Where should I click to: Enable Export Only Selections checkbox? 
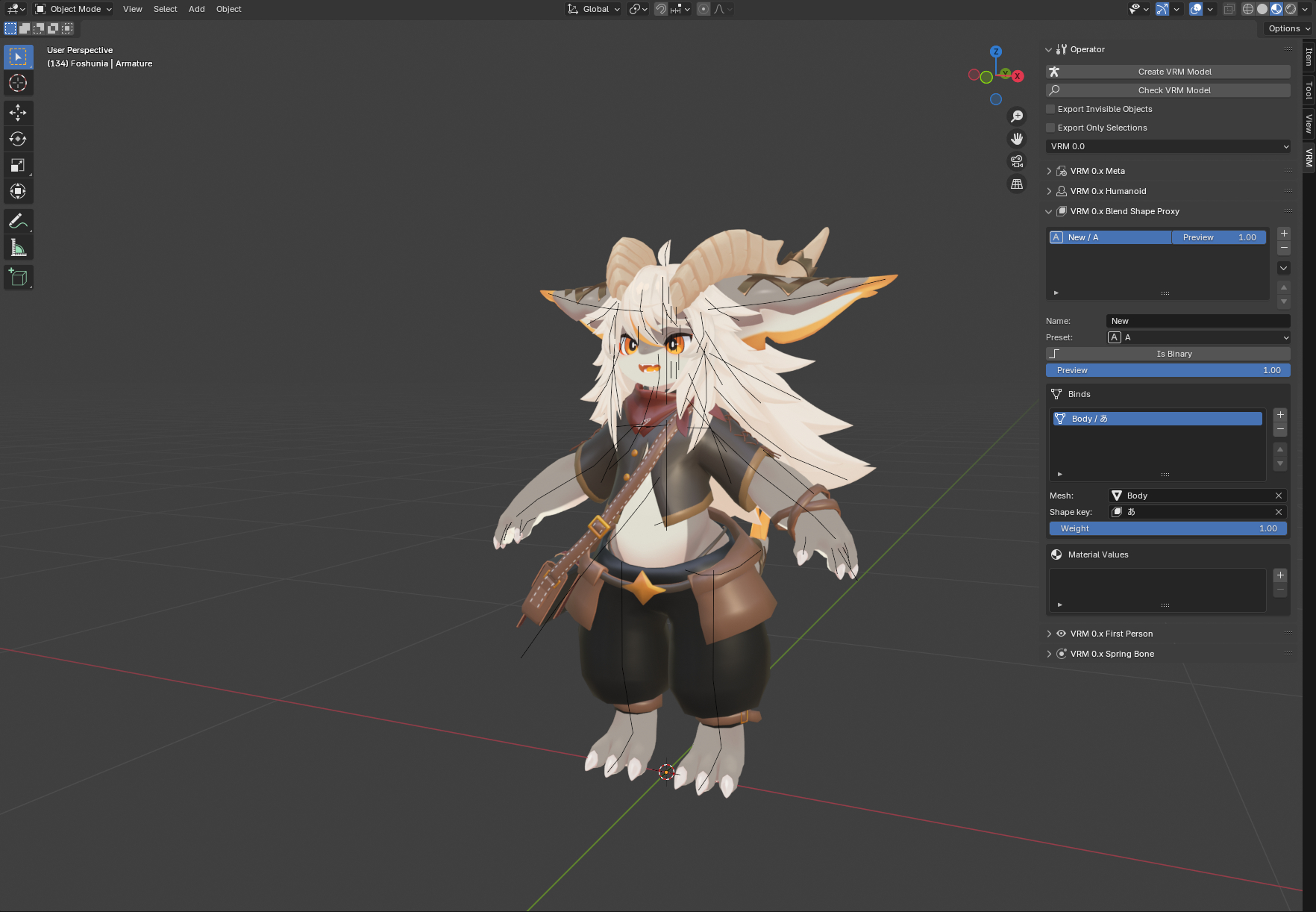point(1050,128)
